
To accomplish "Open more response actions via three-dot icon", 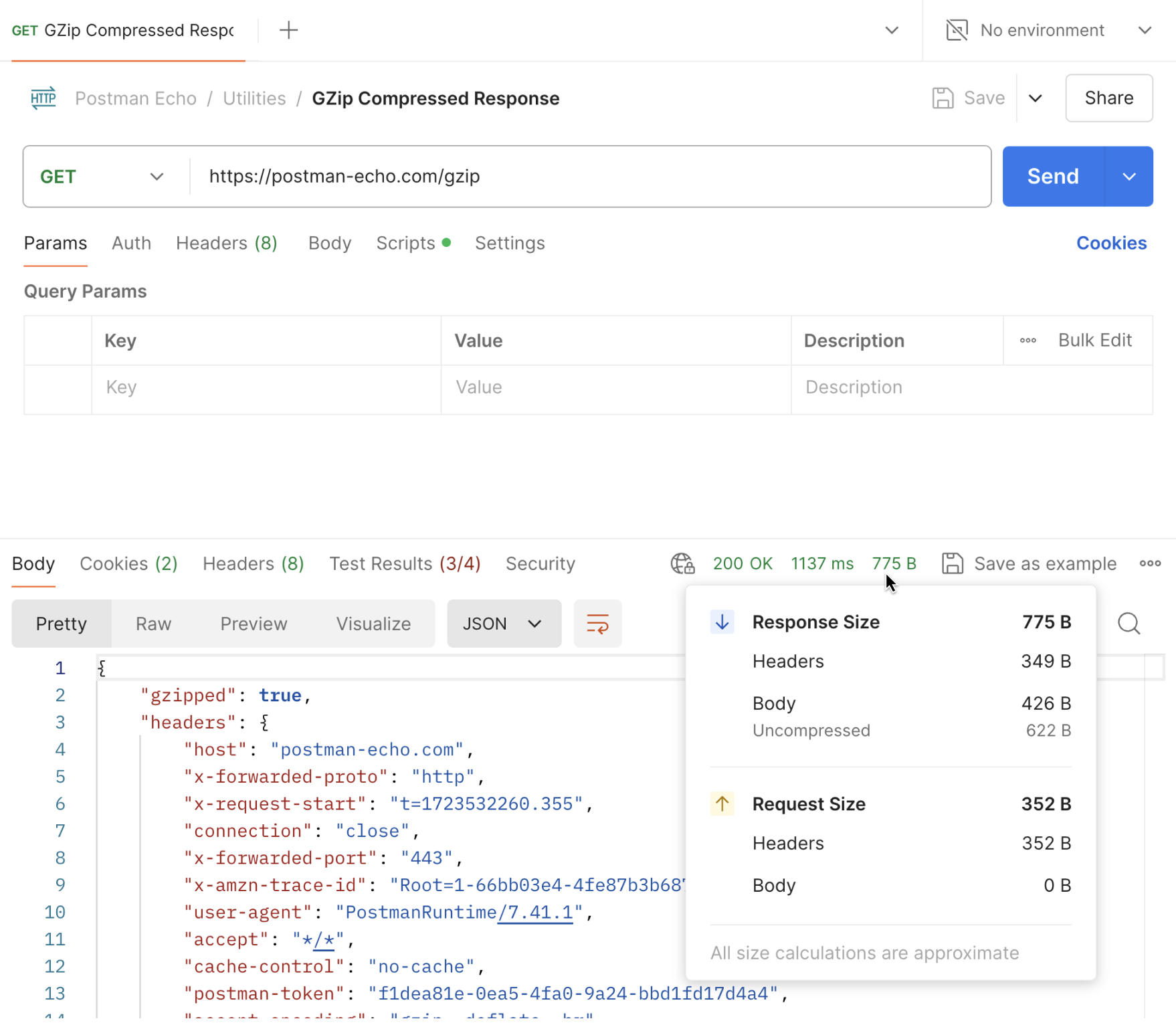I will pyautogui.click(x=1150, y=563).
